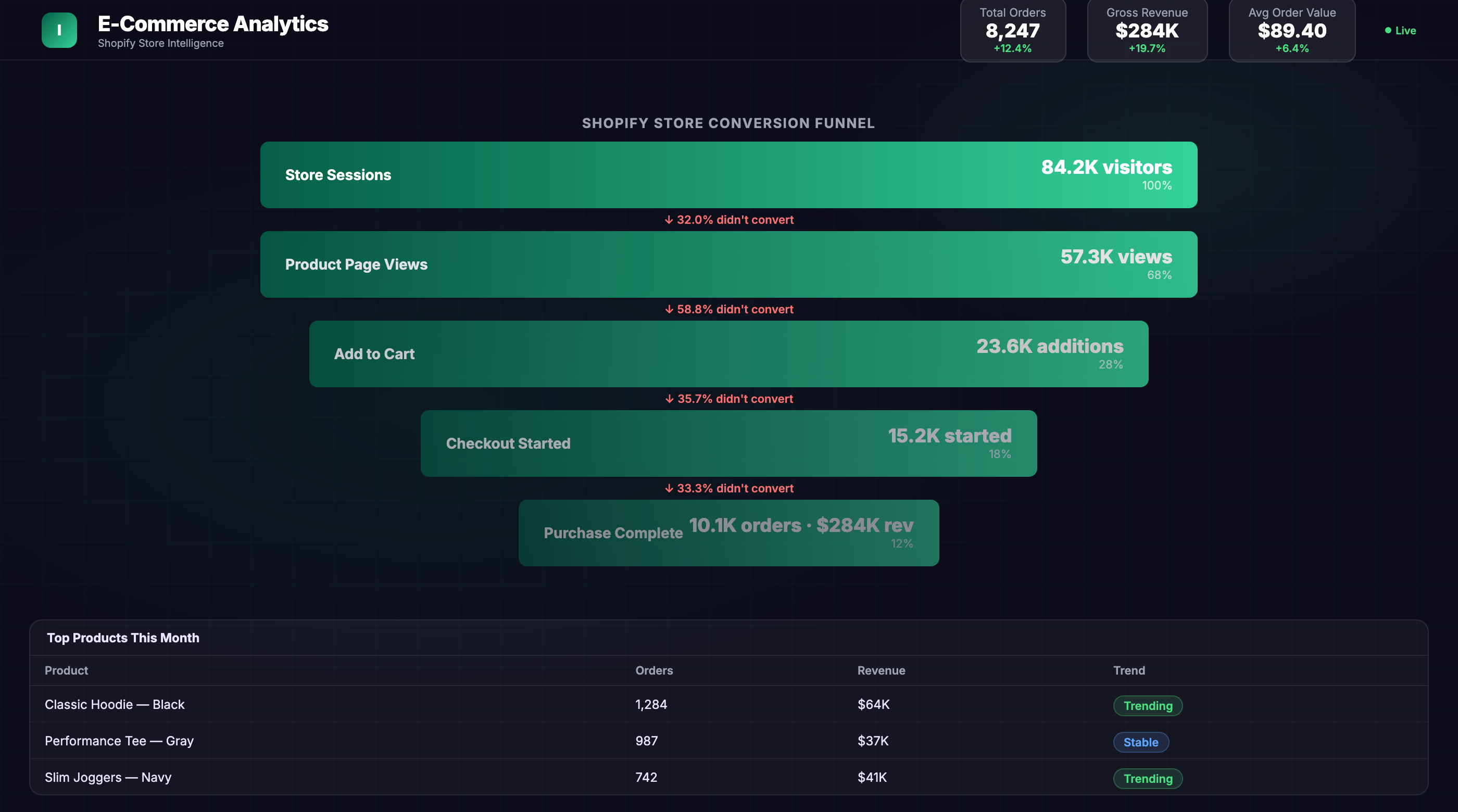Viewport: 1458px width, 812px height.
Task: Click the 742 orders cell
Action: tap(646, 777)
